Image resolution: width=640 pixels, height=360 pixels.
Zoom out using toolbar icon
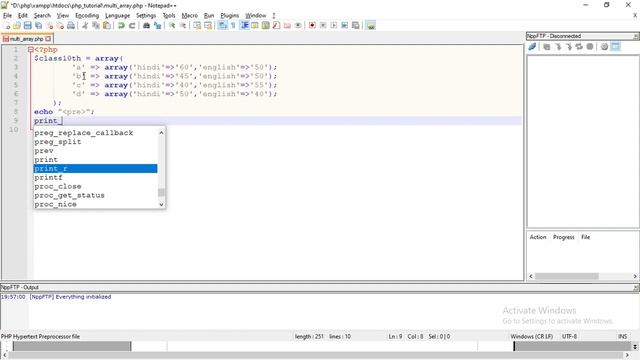pos(182,26)
